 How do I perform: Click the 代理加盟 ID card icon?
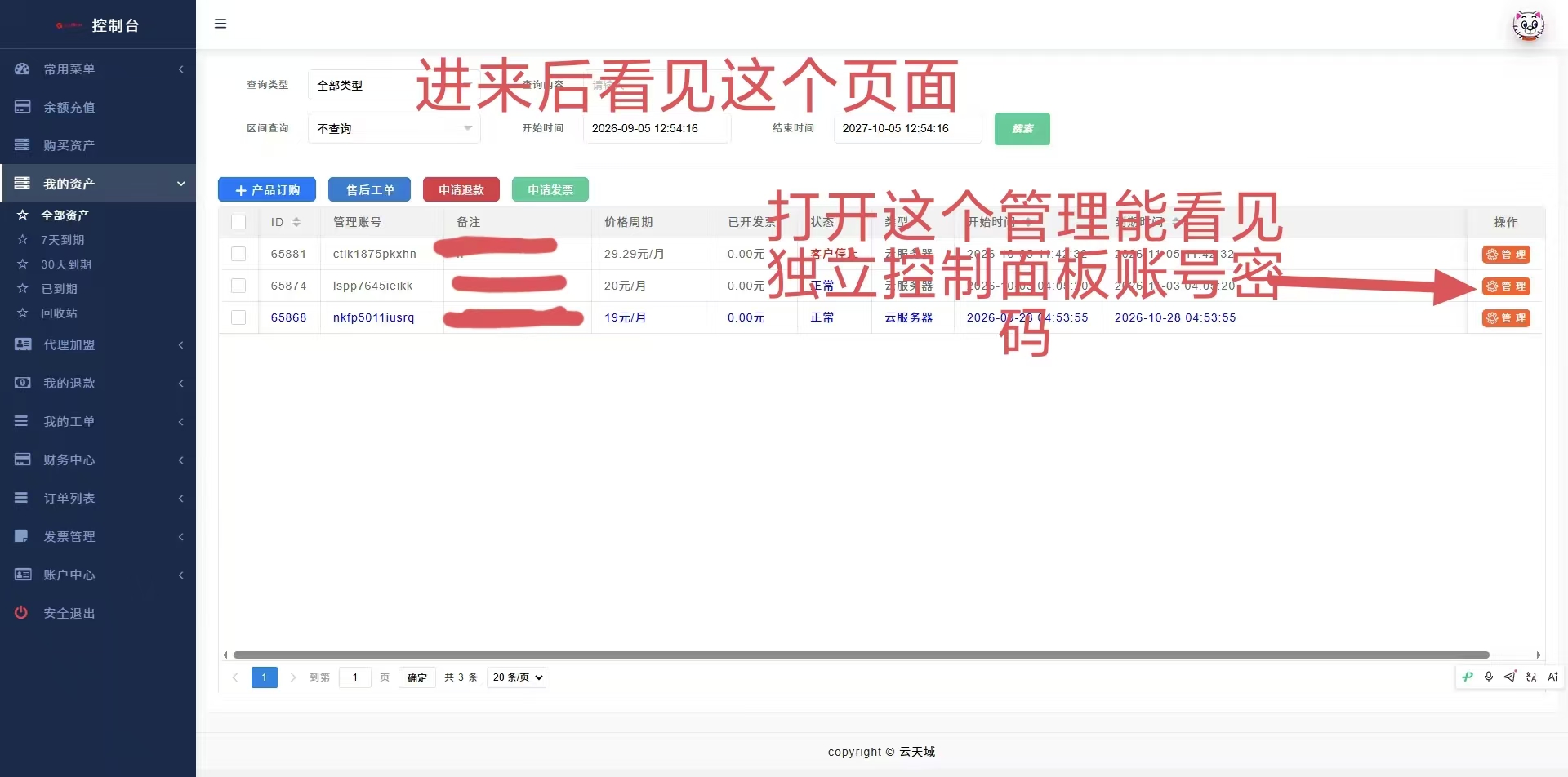[22, 344]
